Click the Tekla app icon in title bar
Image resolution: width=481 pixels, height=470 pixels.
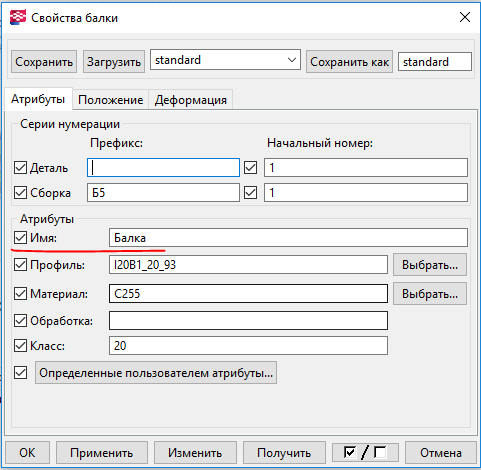pos(18,17)
